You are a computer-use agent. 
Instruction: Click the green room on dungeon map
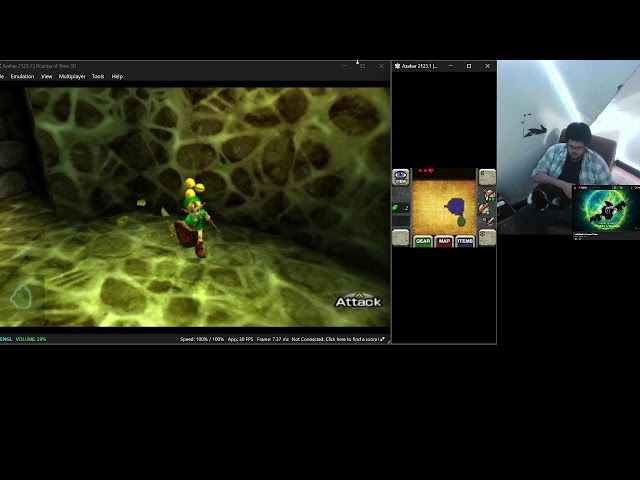pyautogui.click(x=461, y=222)
